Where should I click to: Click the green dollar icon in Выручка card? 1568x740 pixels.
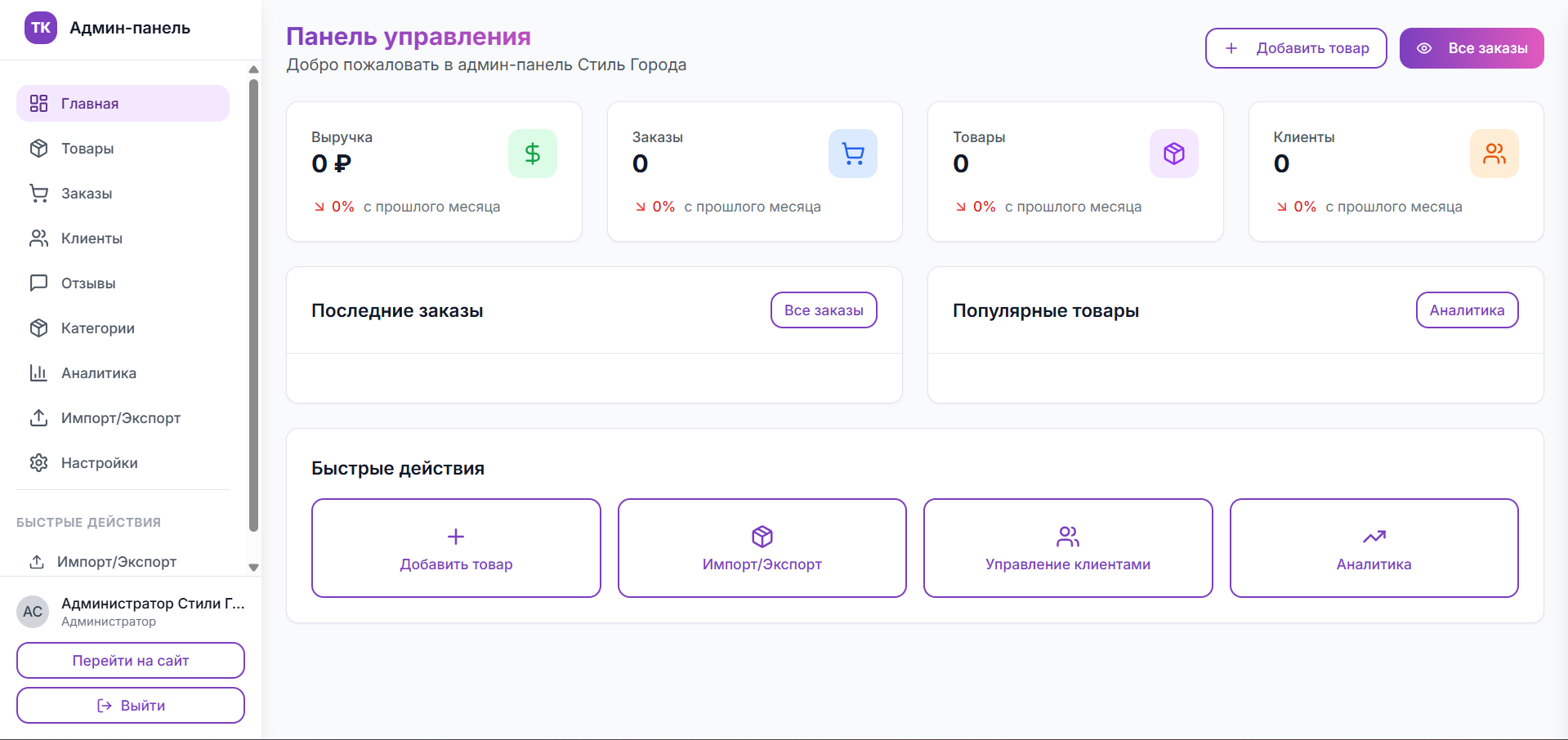(x=532, y=154)
